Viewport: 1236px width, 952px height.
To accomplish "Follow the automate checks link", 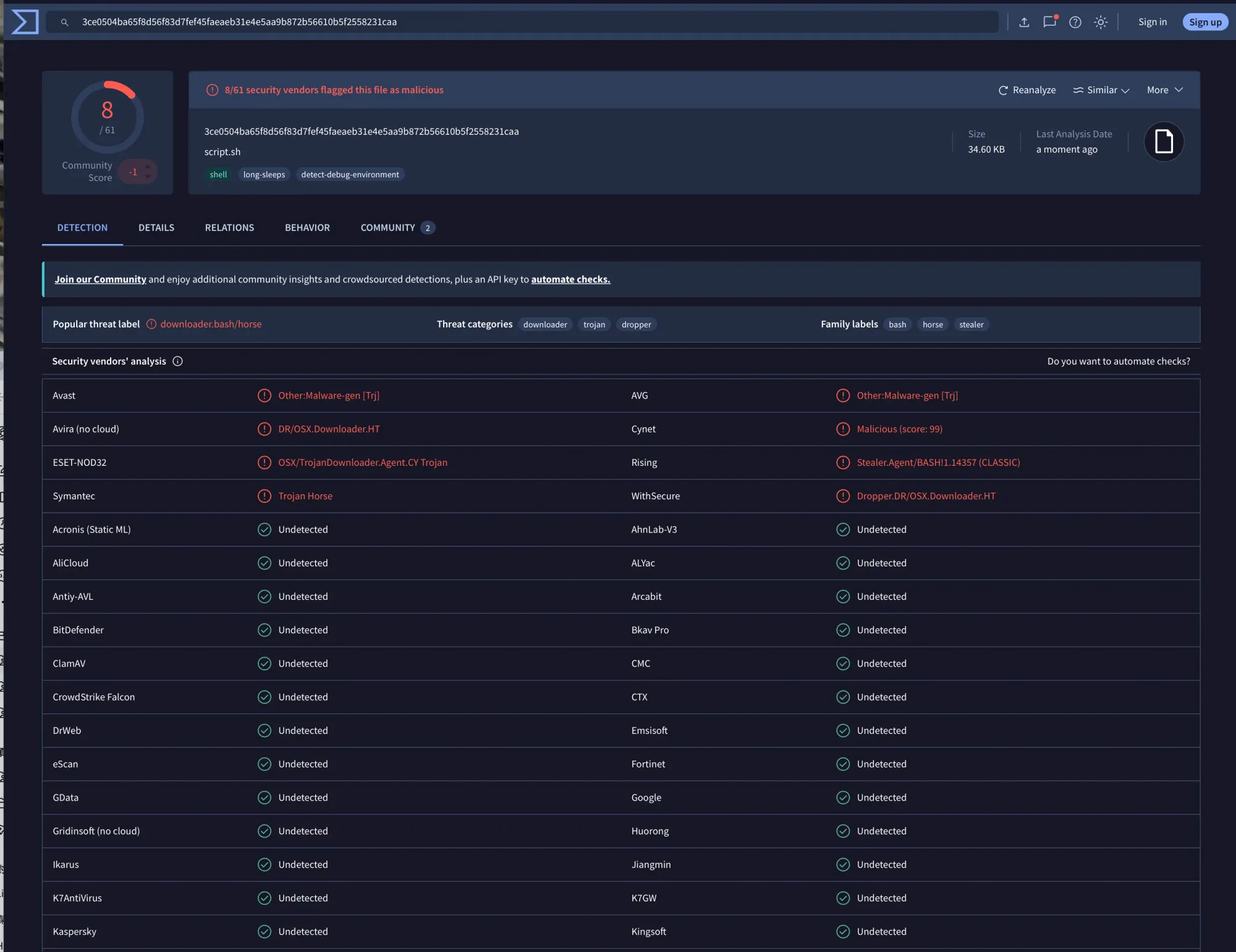I will click(x=570, y=279).
